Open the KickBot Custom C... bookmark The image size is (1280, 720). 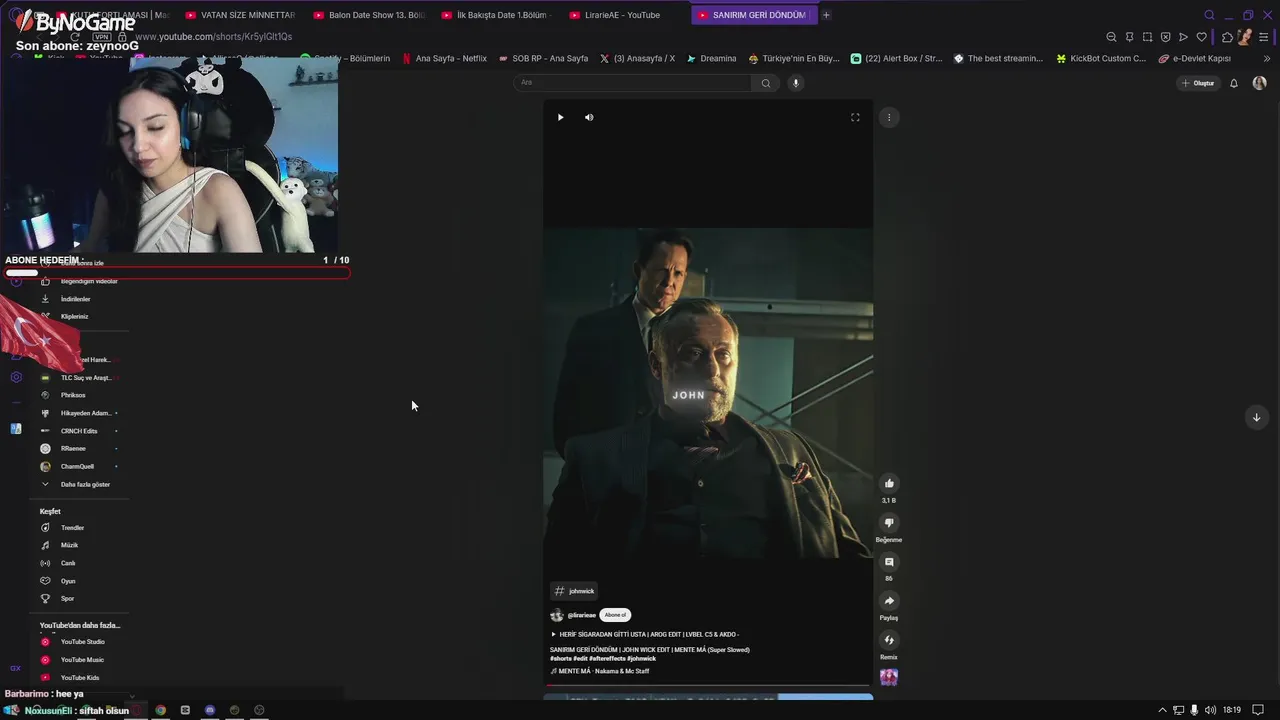(x=1101, y=58)
